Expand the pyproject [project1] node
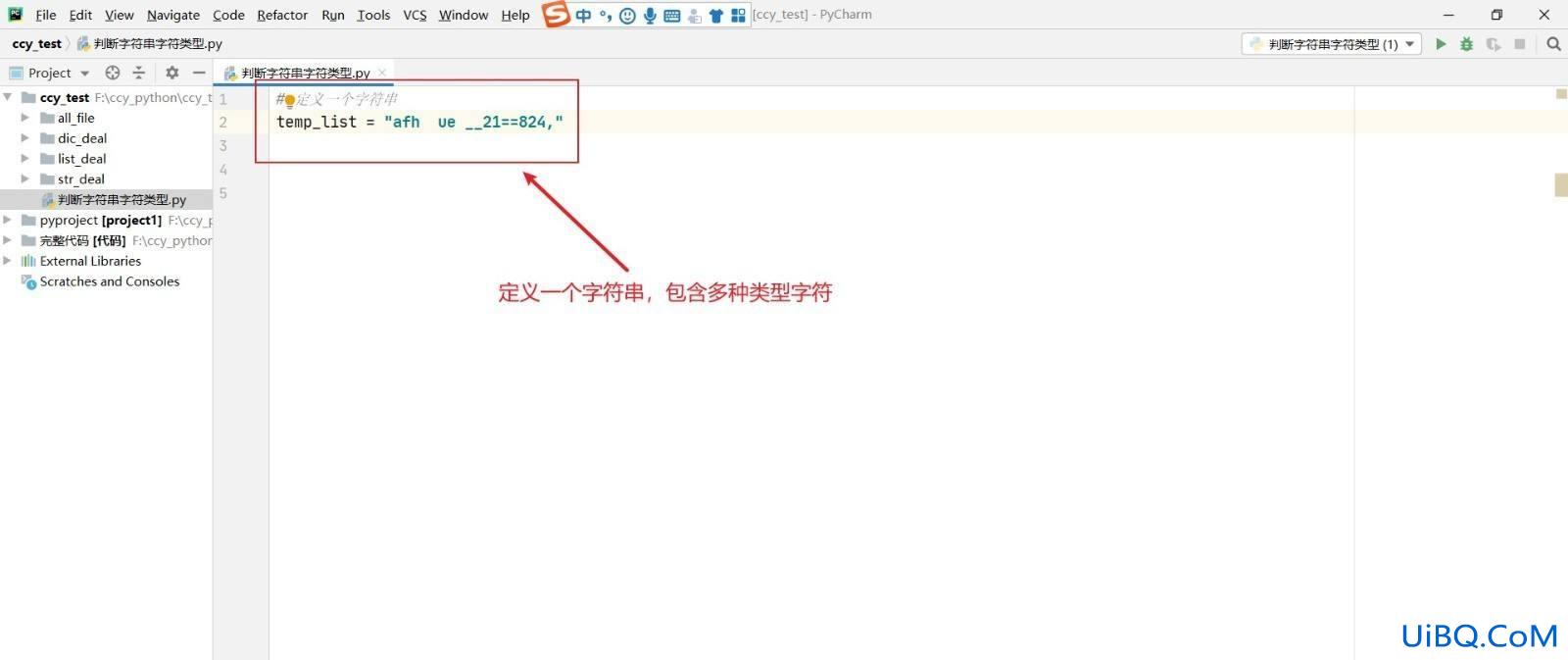Screen dimensions: 1568x660 click(8, 220)
